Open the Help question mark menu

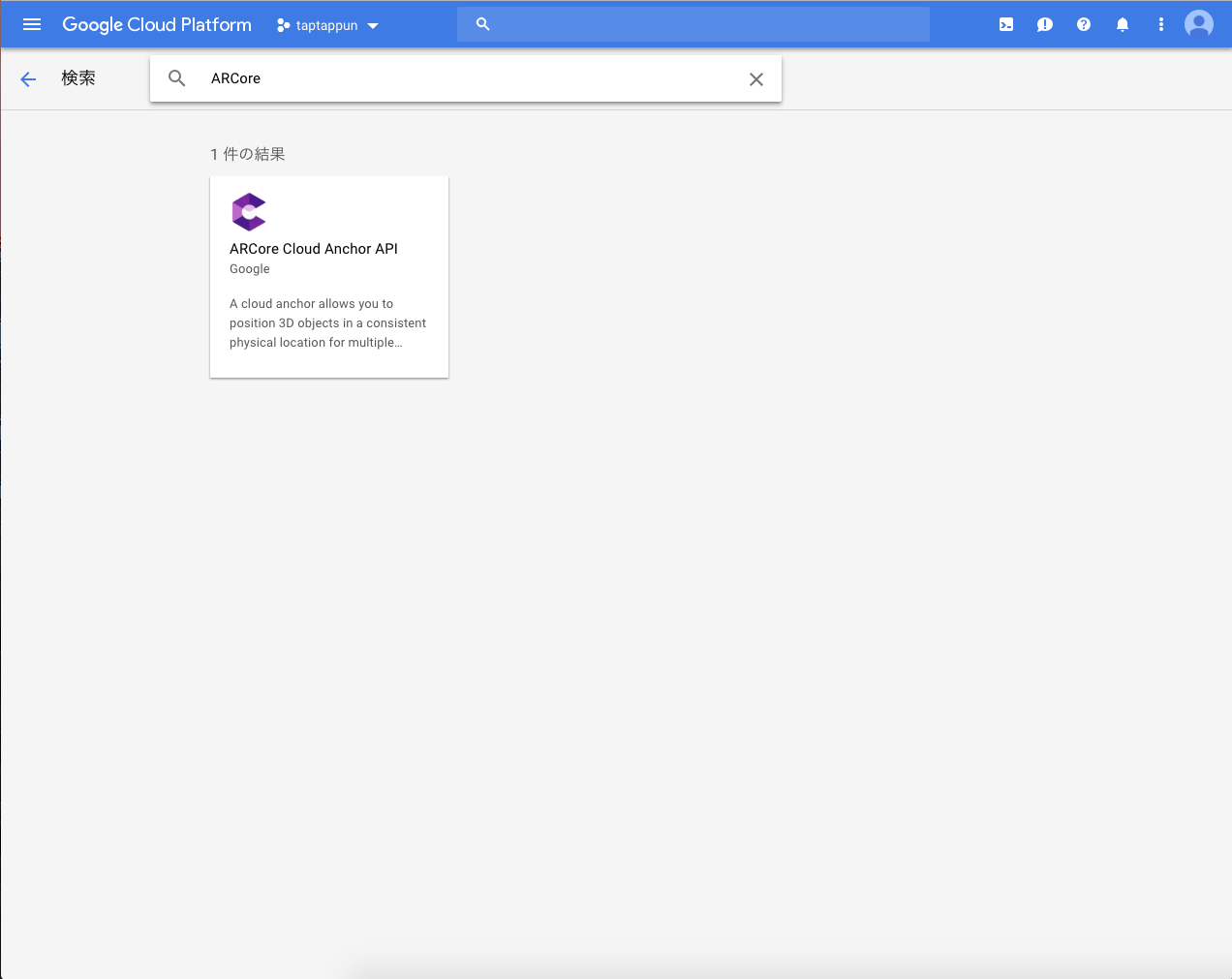1083,24
